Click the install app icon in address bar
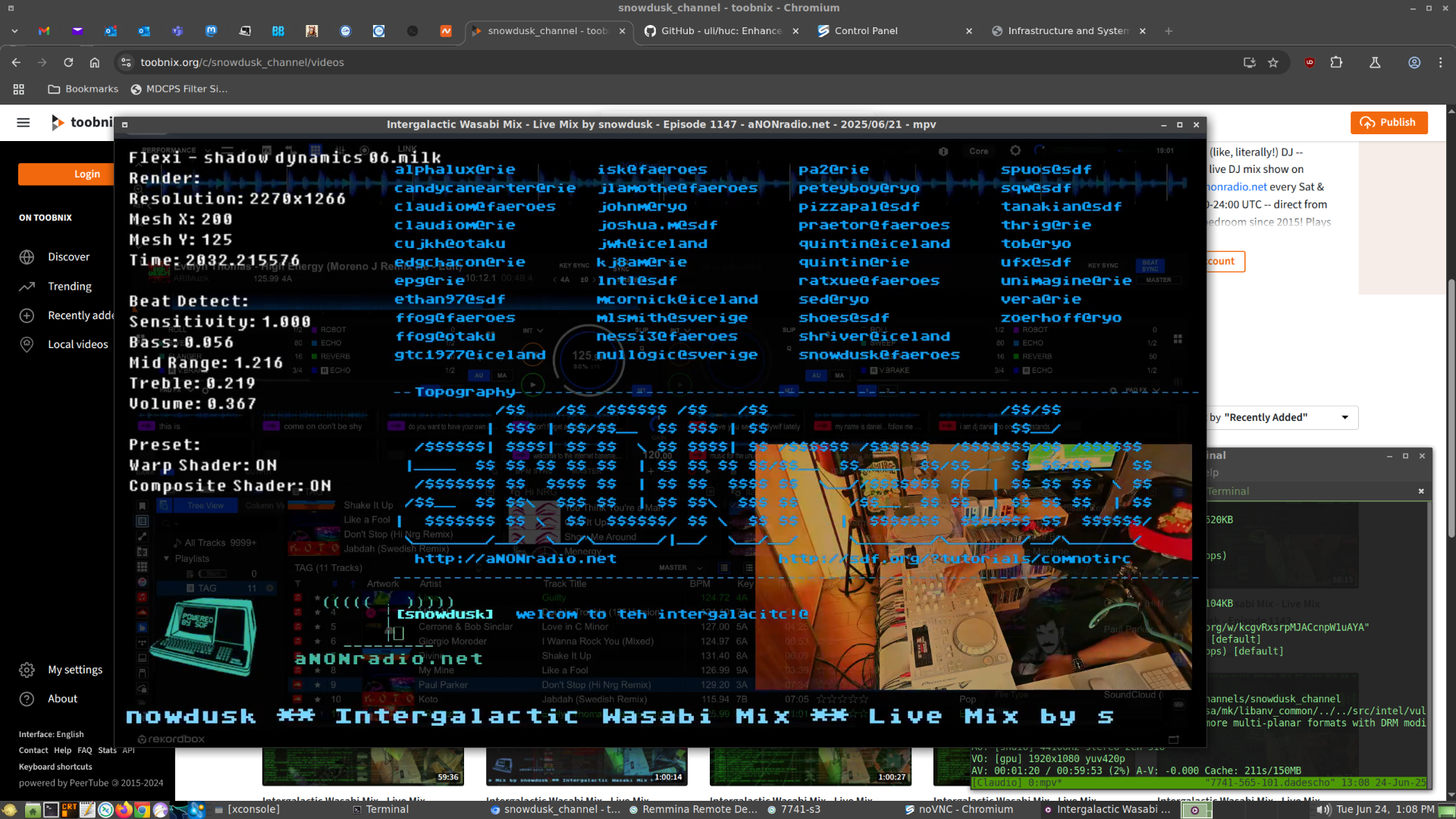Image resolution: width=1456 pixels, height=819 pixels. coord(1249,62)
